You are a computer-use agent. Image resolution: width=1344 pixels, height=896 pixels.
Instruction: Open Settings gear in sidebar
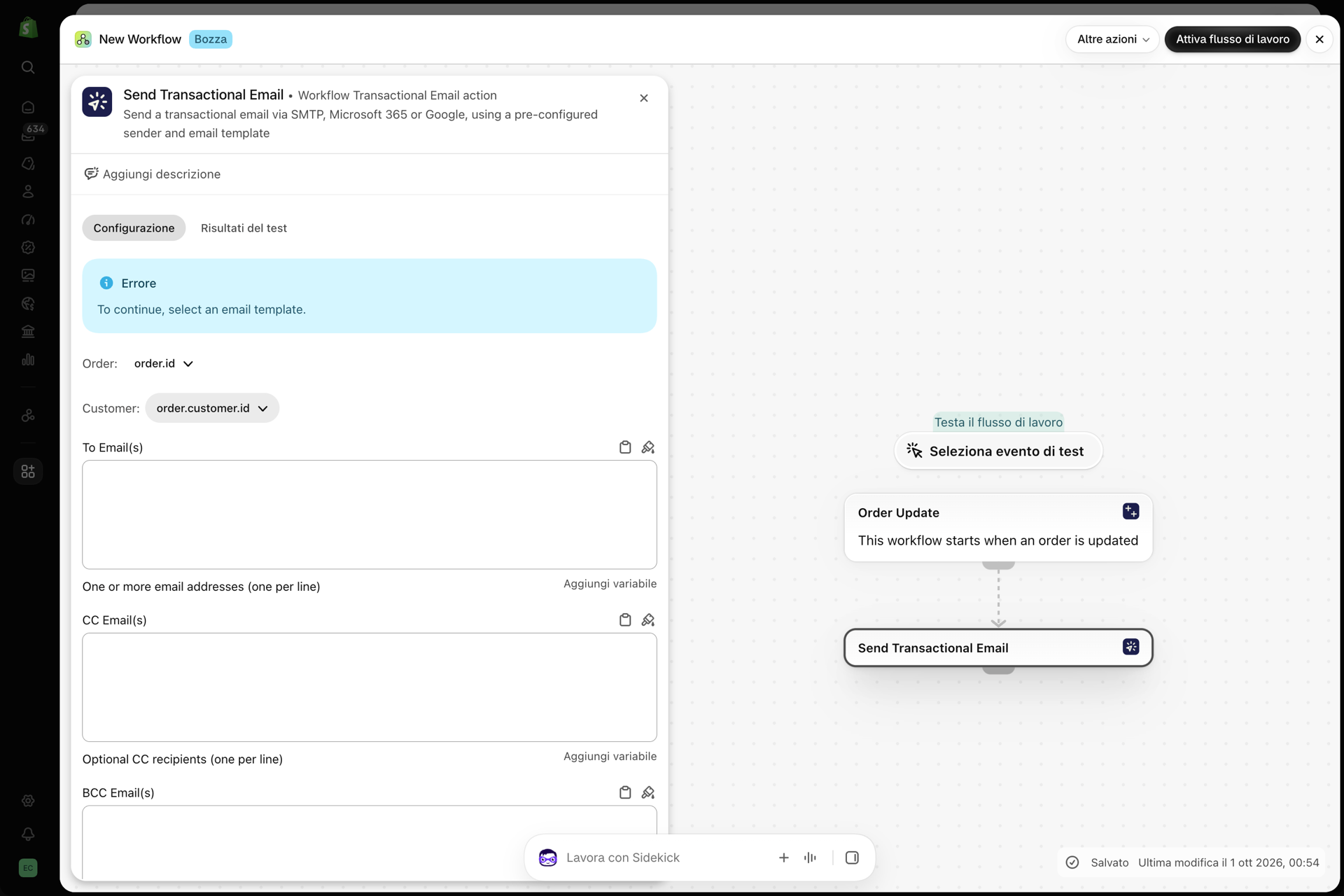click(28, 800)
